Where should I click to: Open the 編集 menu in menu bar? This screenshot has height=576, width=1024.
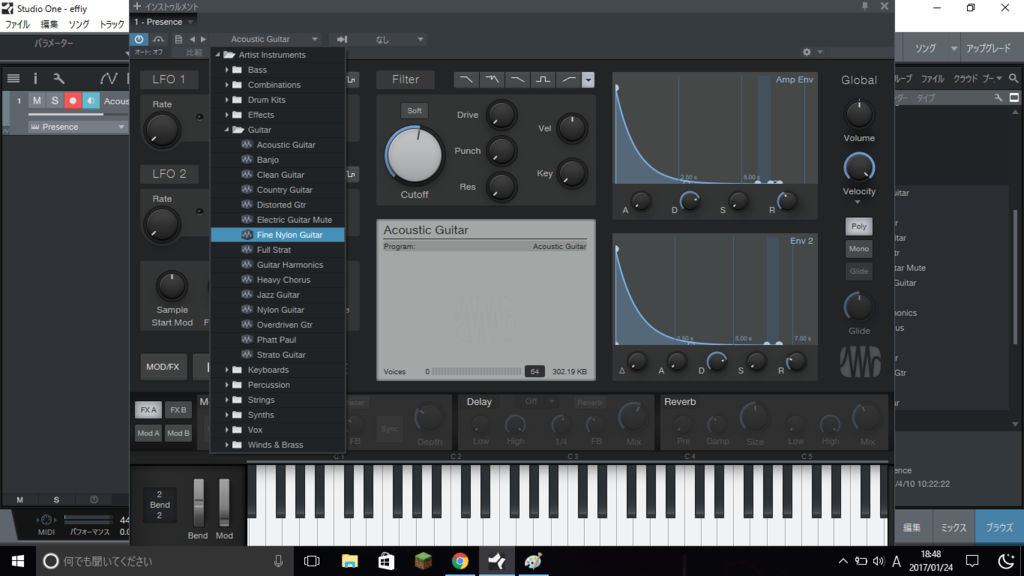pos(49,24)
